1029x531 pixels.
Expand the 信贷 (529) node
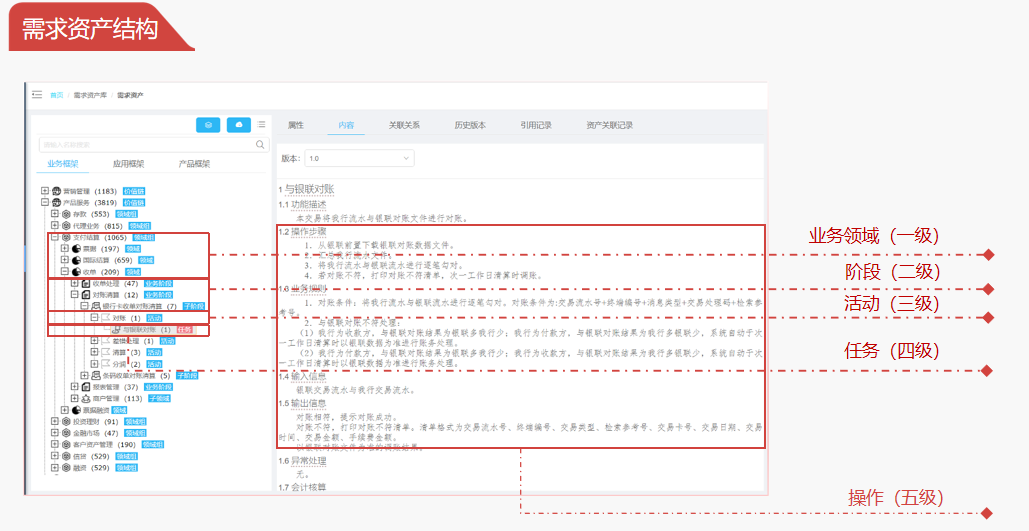[x=55, y=456]
